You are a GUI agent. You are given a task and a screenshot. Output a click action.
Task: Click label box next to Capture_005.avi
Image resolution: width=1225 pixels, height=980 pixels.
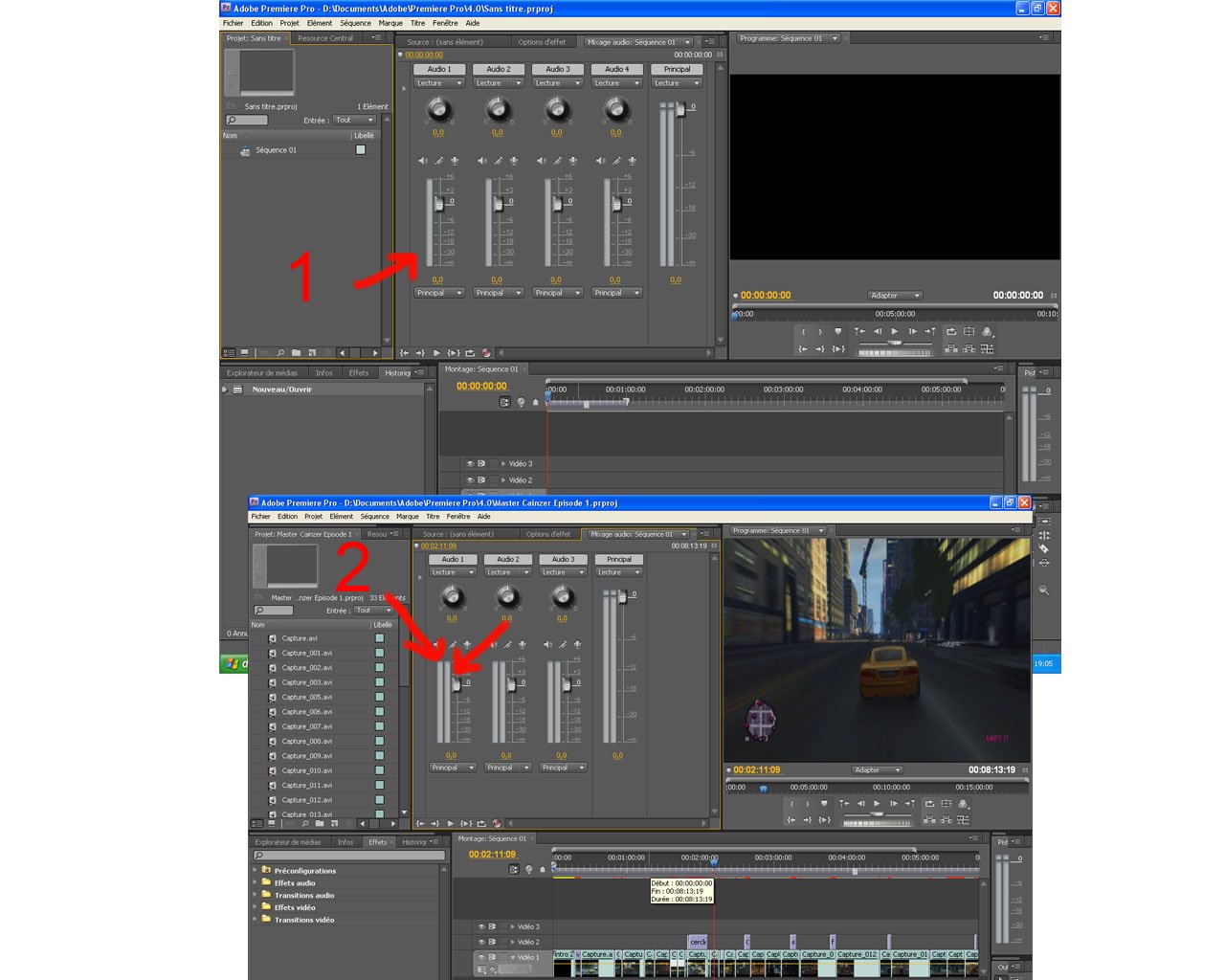click(380, 697)
